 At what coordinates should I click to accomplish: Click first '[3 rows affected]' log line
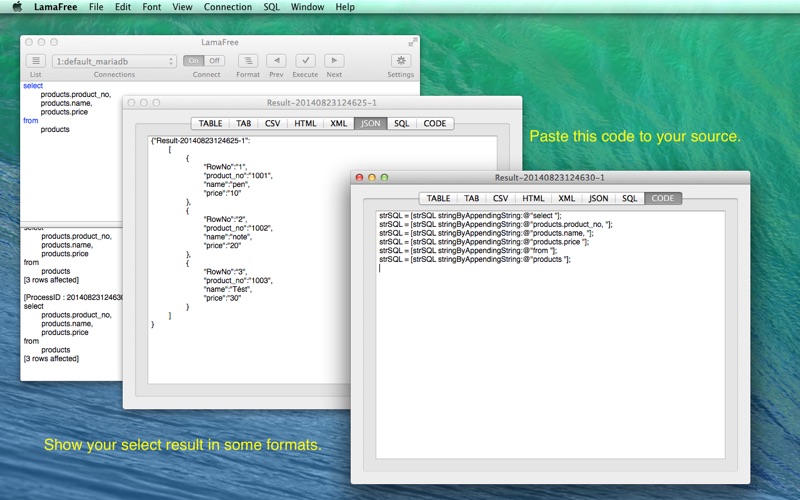pos(51,280)
